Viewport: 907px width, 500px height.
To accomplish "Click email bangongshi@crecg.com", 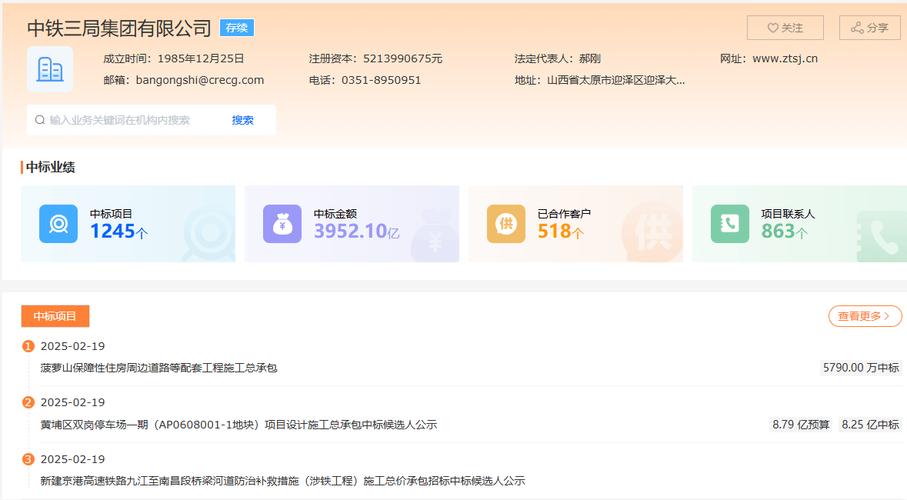I will (200, 80).
